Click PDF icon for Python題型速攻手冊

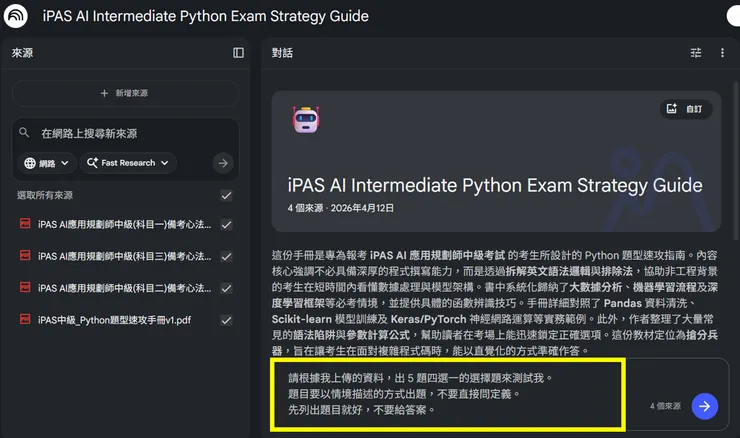(x=25, y=320)
